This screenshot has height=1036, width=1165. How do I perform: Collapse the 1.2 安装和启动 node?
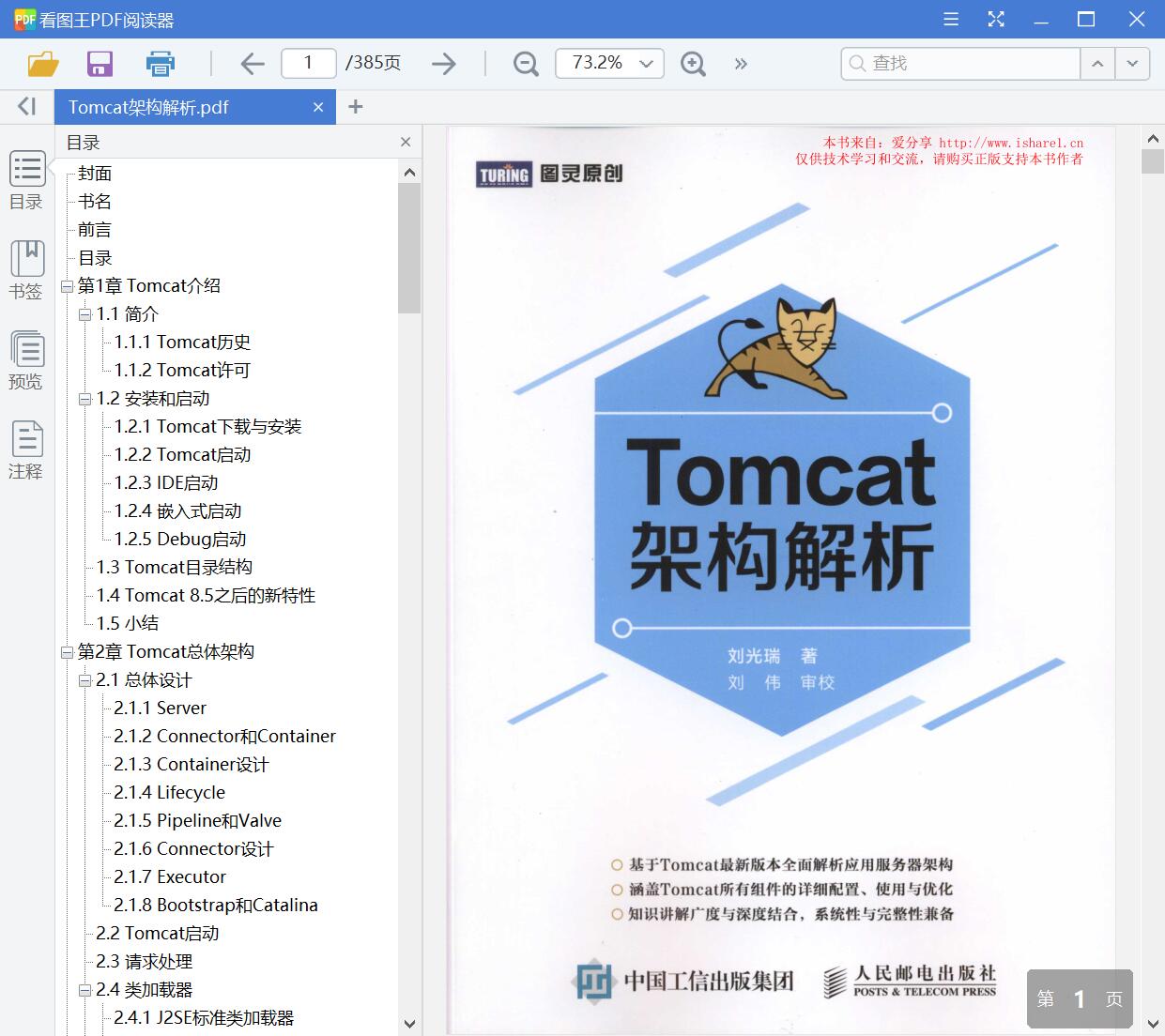pos(84,399)
